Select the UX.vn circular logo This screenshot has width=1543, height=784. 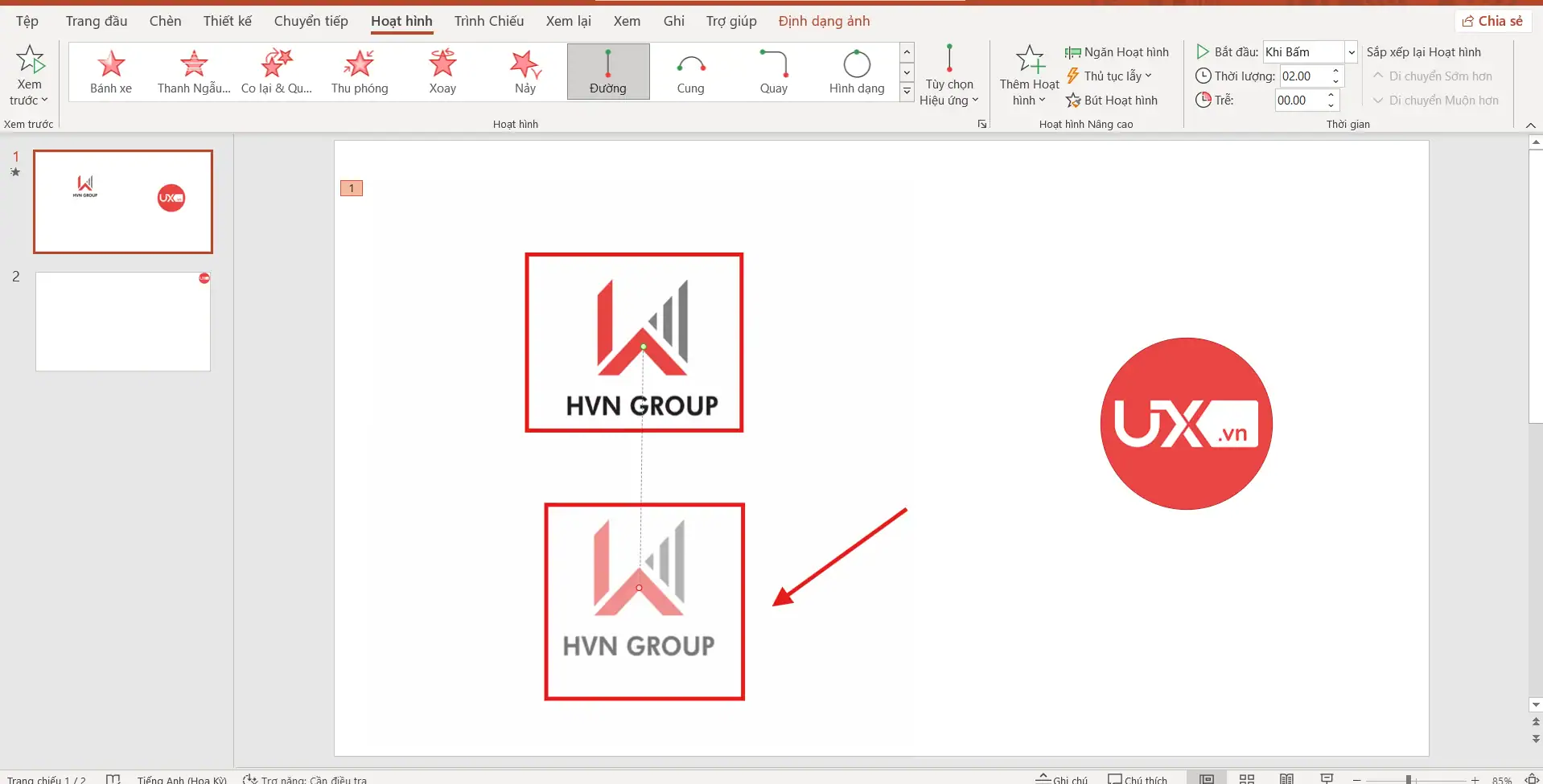(x=1187, y=424)
